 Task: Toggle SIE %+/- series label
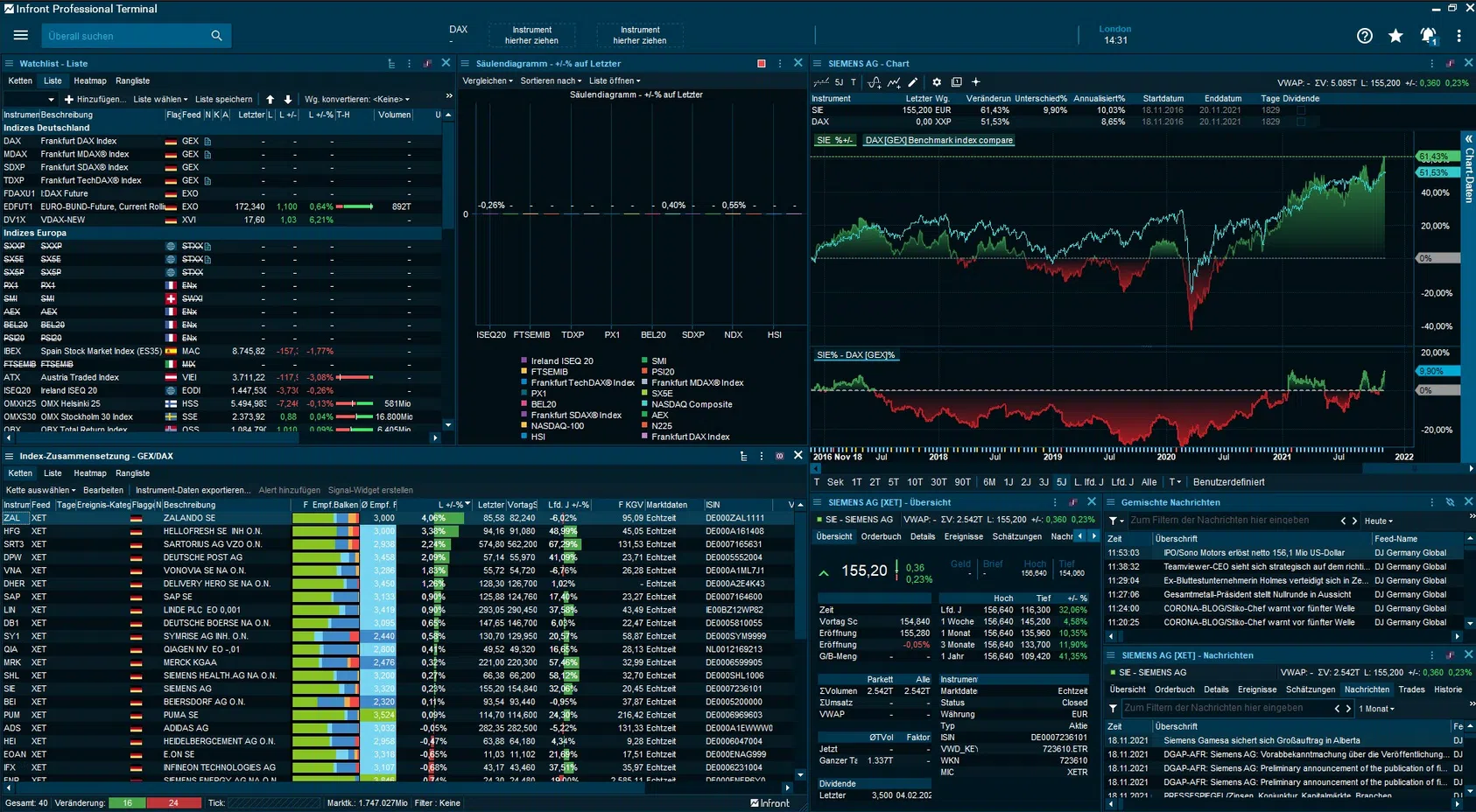[x=834, y=140]
